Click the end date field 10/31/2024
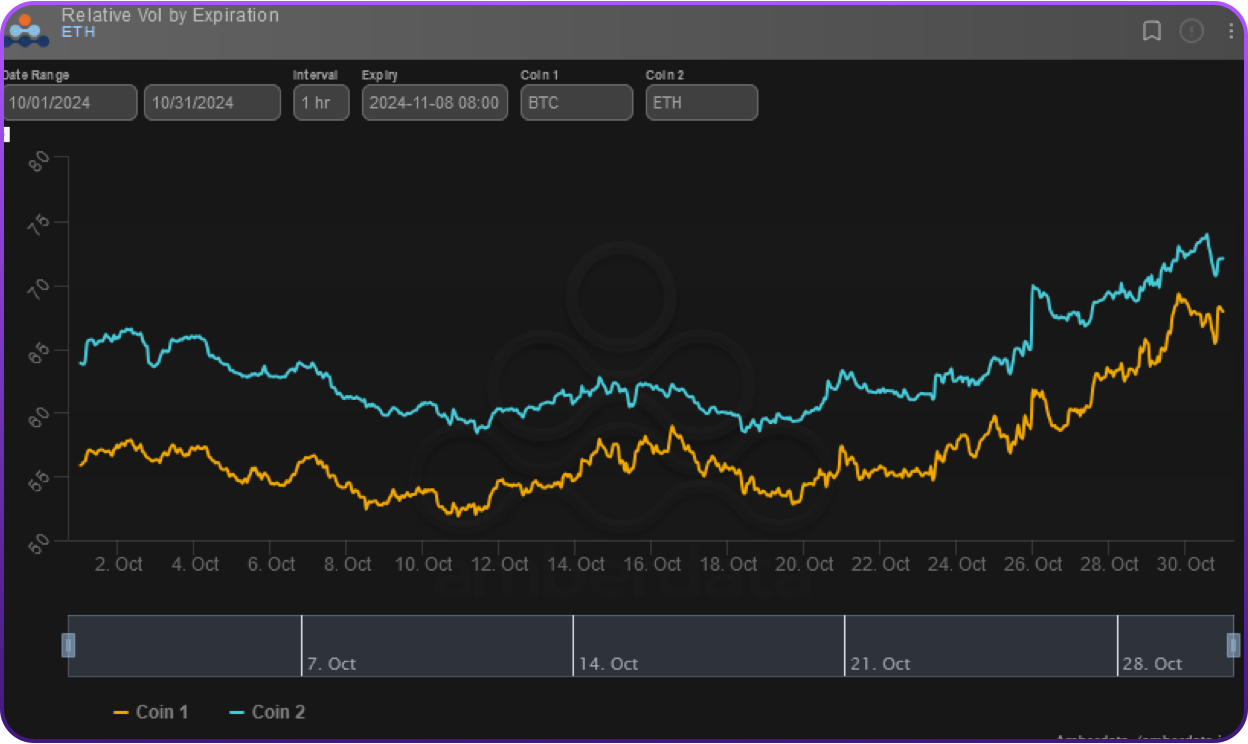Screen dimensions: 1248x744 212,103
